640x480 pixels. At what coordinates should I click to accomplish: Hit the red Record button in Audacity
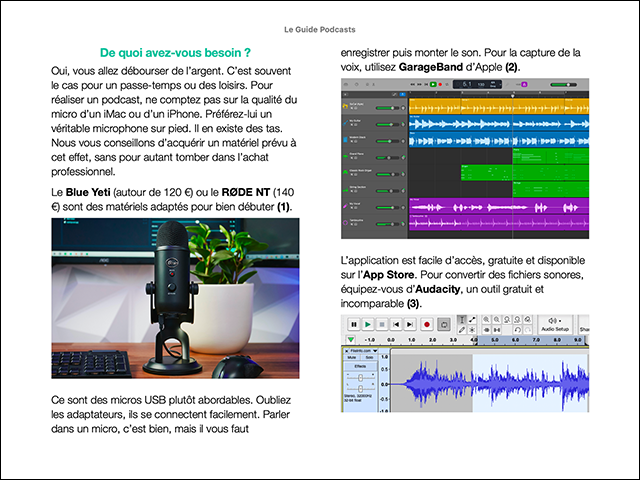point(426,324)
